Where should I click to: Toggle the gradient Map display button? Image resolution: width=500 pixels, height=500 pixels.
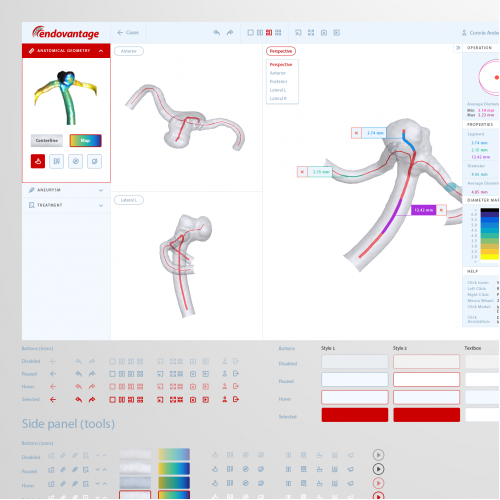[85, 141]
